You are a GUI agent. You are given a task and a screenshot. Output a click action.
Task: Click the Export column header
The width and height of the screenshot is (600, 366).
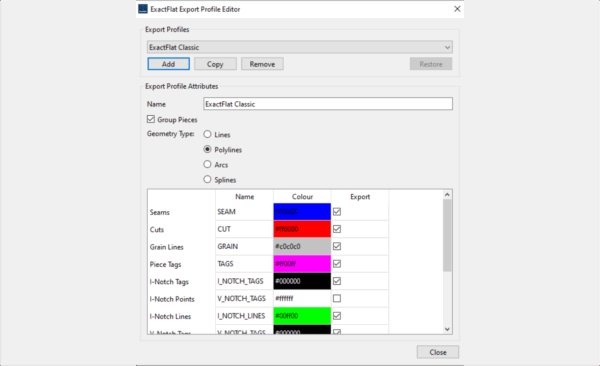point(360,196)
